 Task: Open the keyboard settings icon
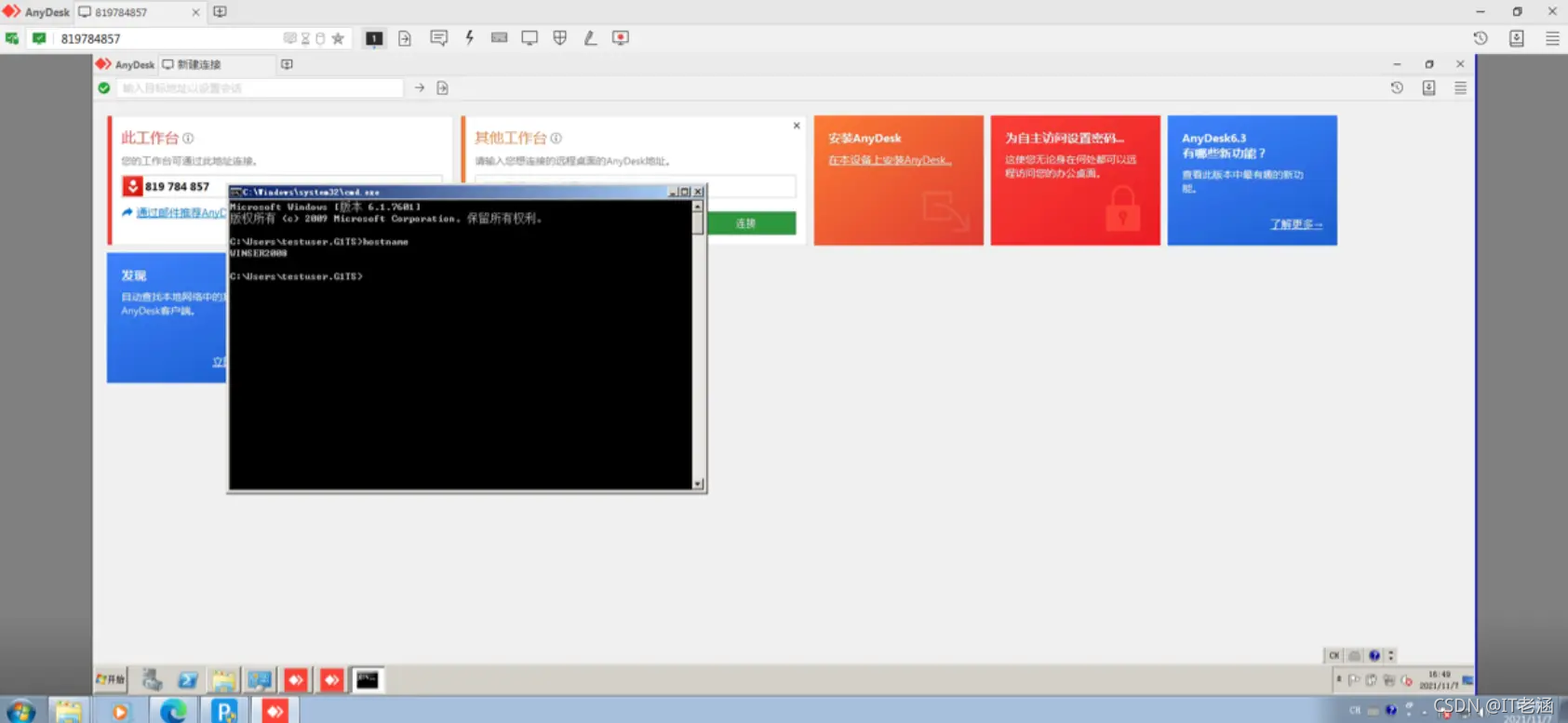499,38
